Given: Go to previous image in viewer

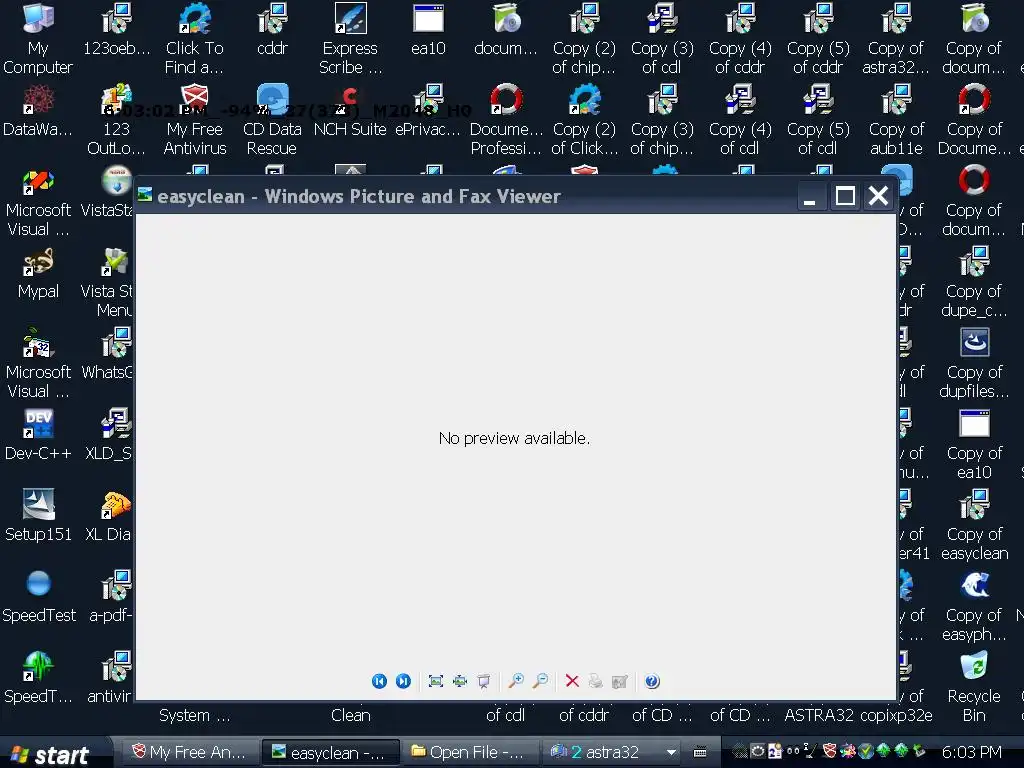Looking at the screenshot, I should (379, 681).
